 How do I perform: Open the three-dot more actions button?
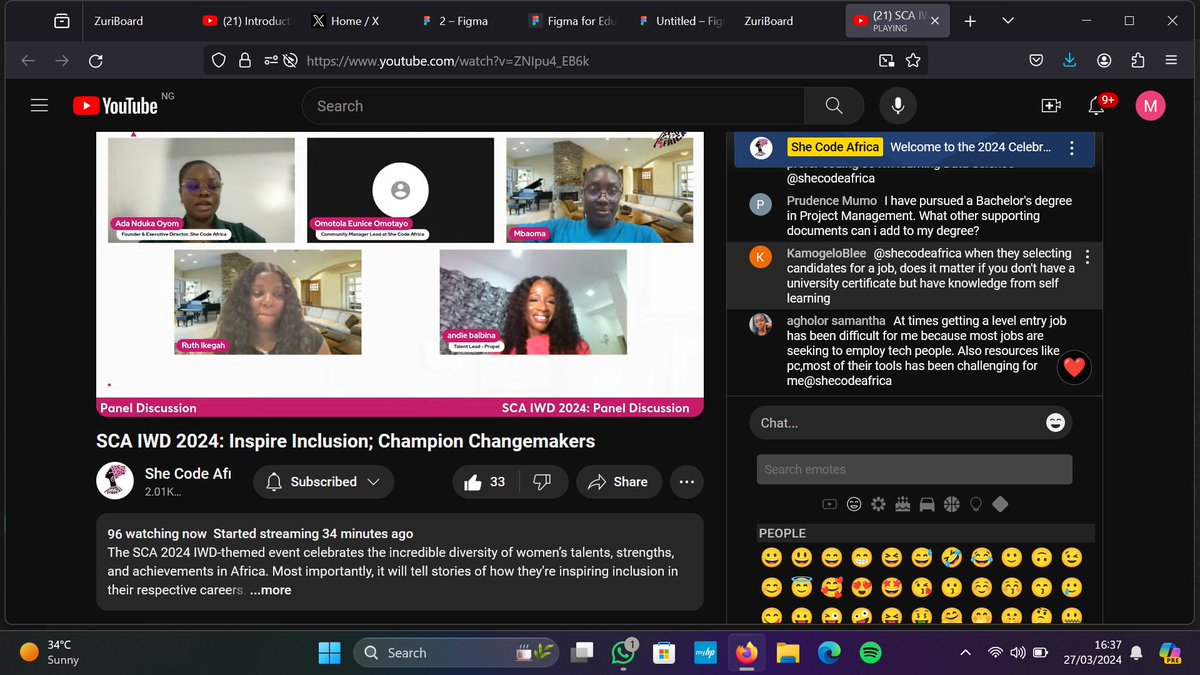(x=686, y=482)
